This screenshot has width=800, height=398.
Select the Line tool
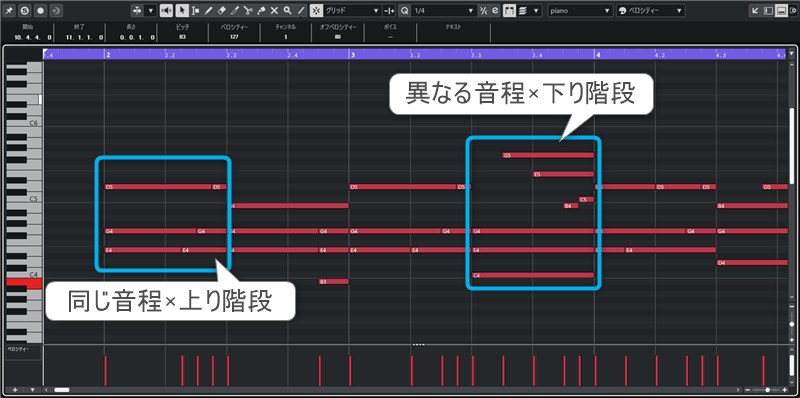click(x=301, y=10)
